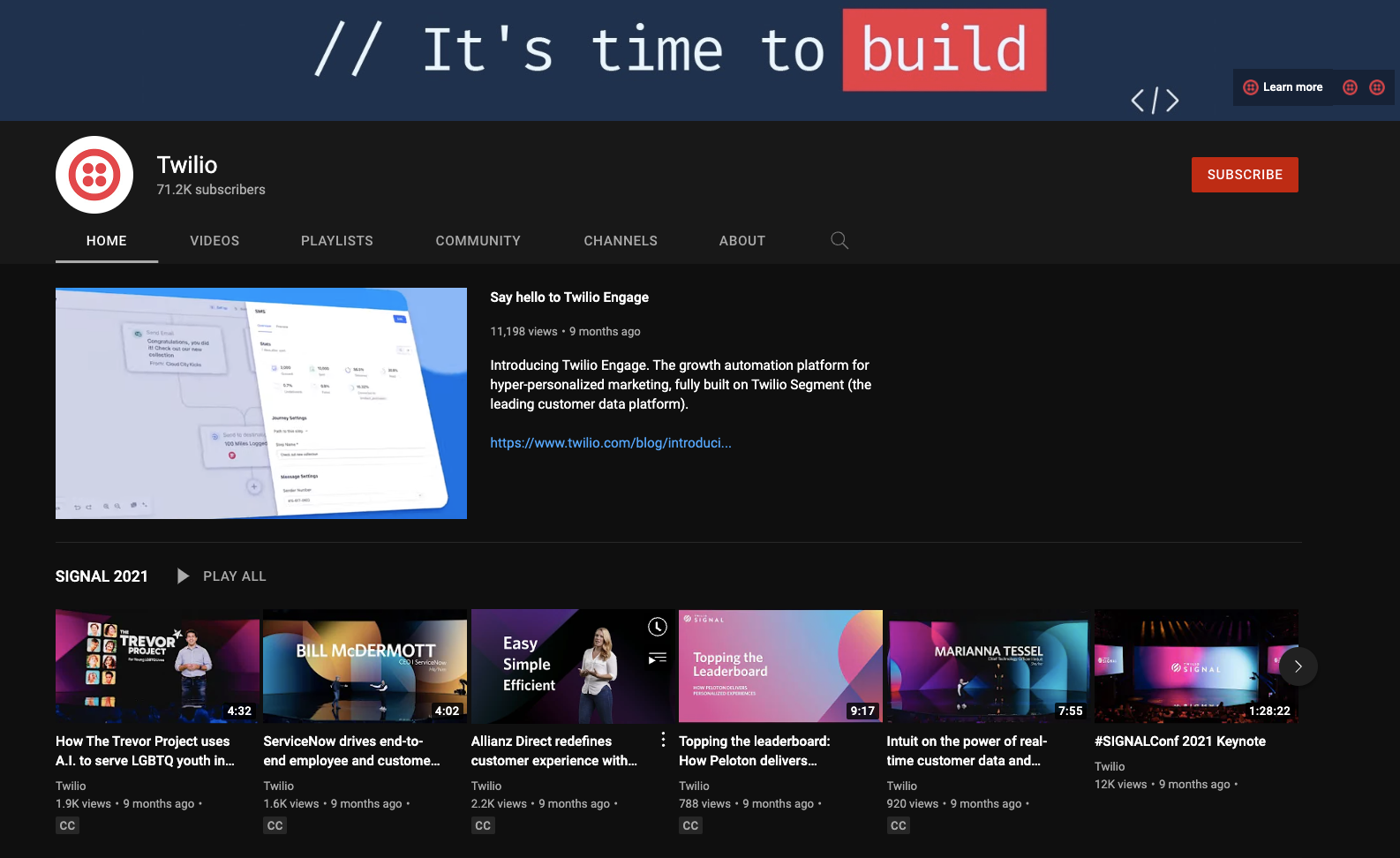Click the Twilio channel avatar logo
This screenshot has width=1400, height=858.
click(94, 175)
